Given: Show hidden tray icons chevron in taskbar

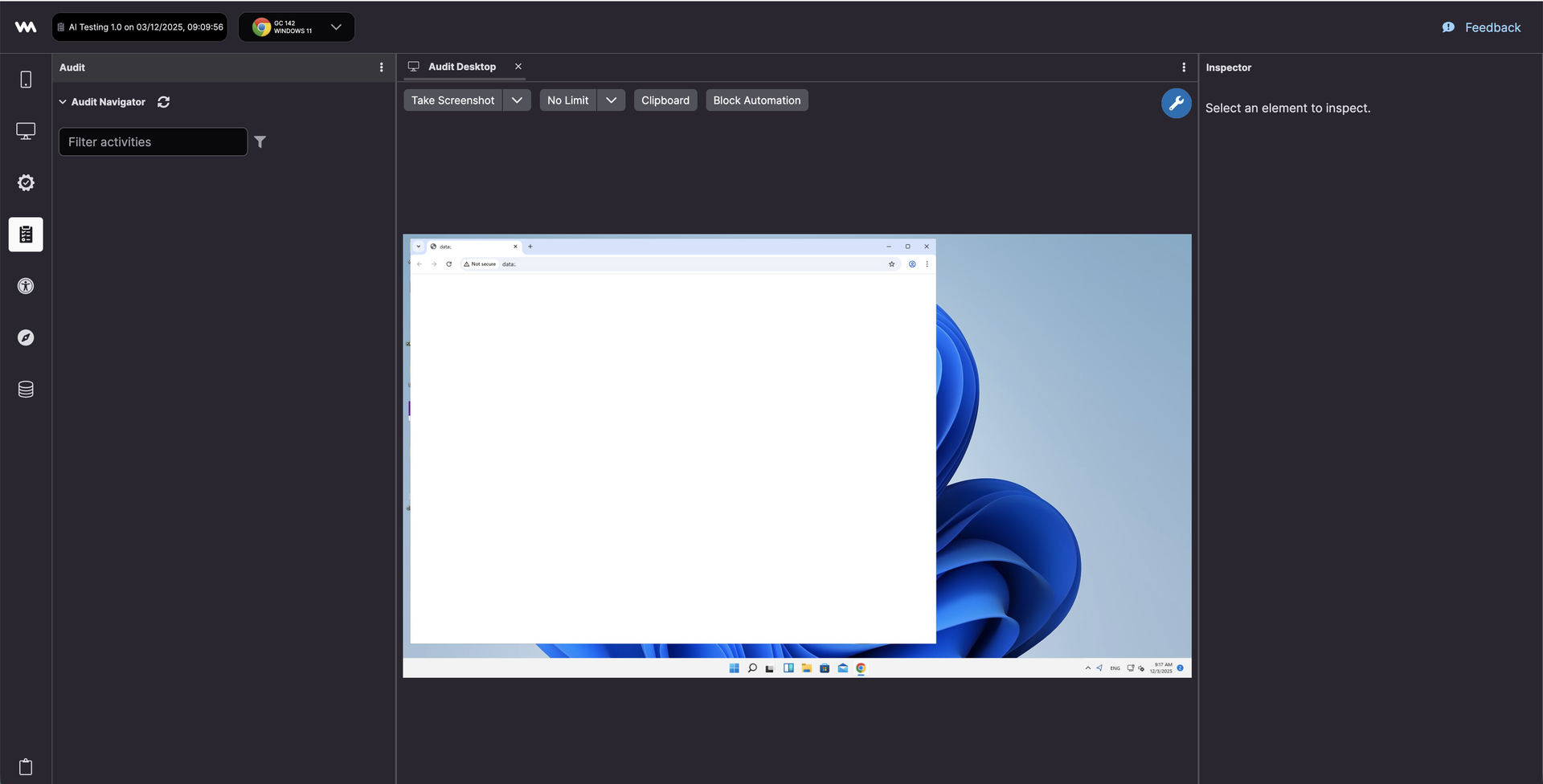Looking at the screenshot, I should 1088,668.
